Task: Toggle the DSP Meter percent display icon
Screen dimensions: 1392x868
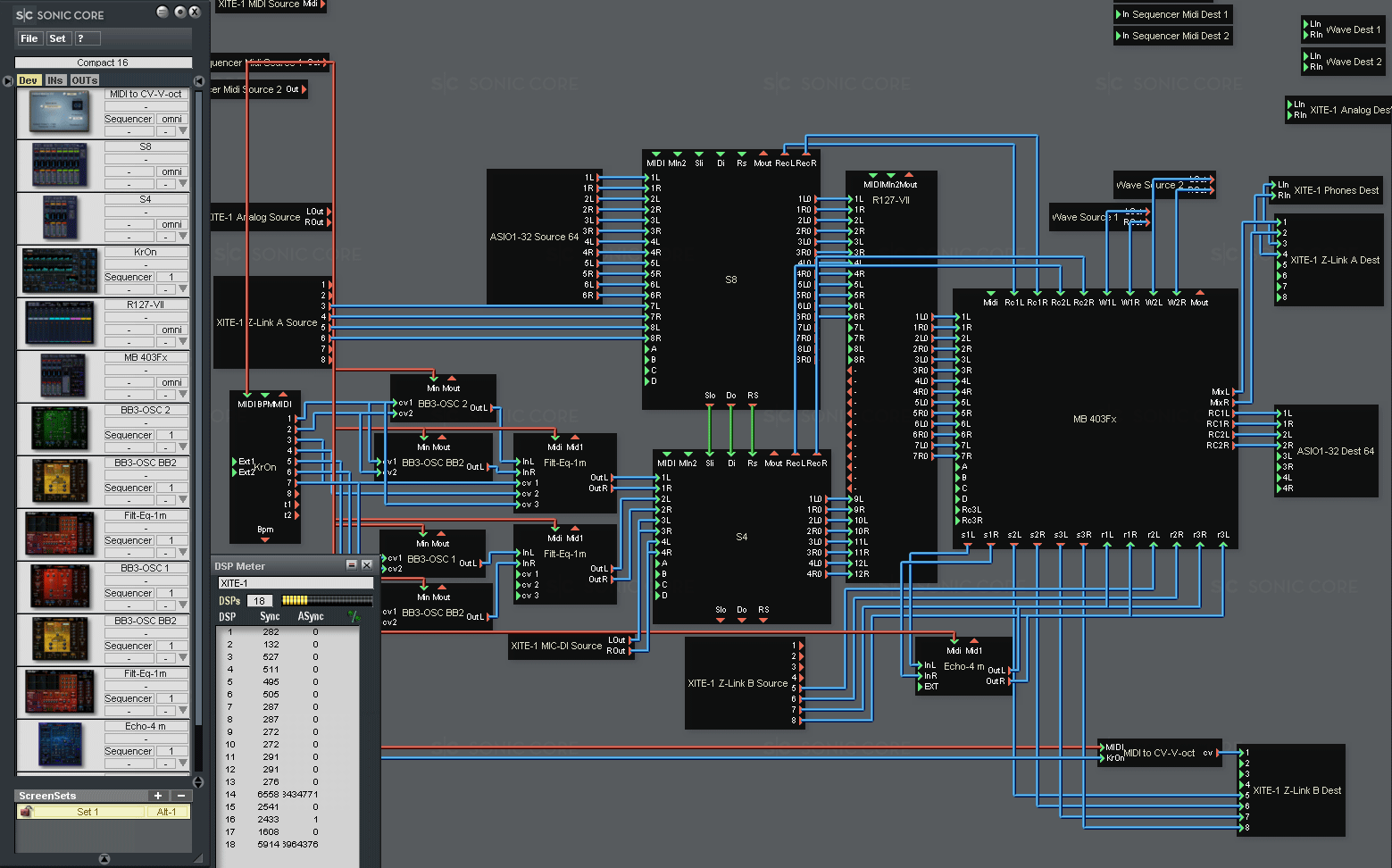Action: pos(354,616)
